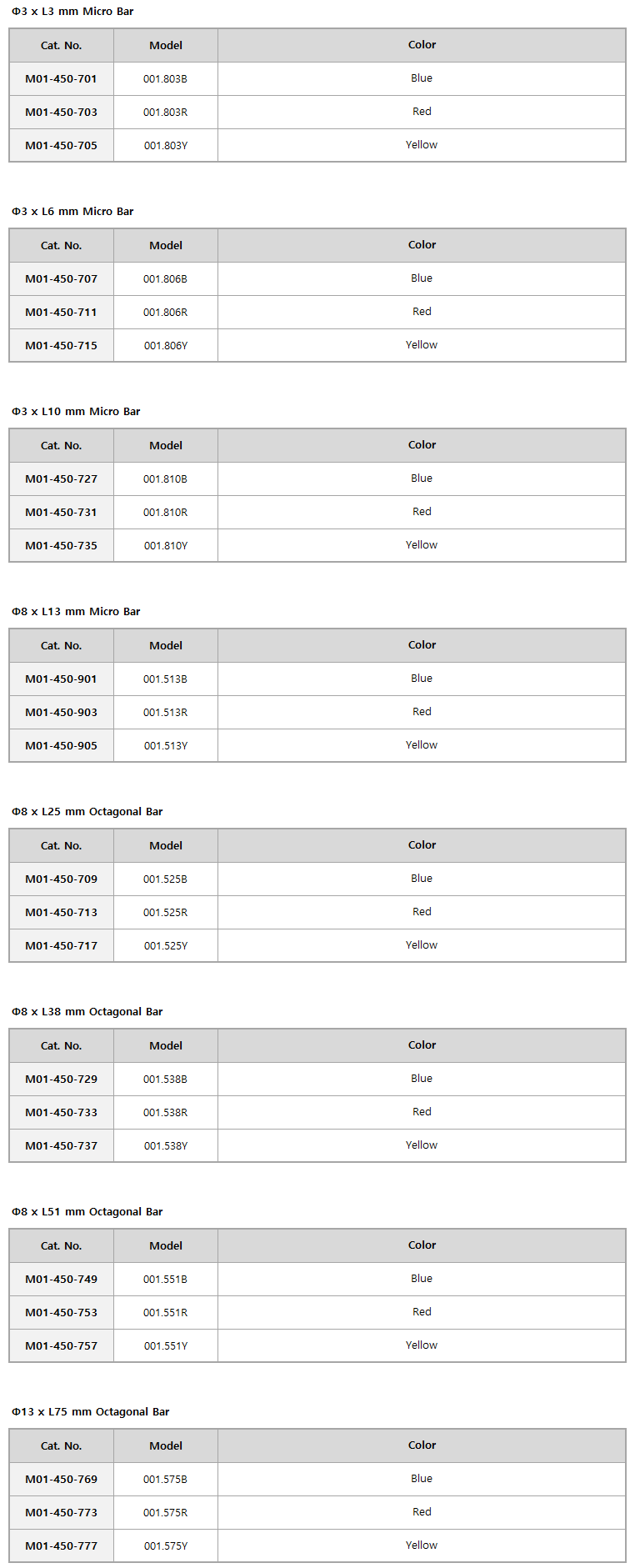Click model 001.575Y cell
Viewport: 630px width, 1568px height.
click(165, 1546)
